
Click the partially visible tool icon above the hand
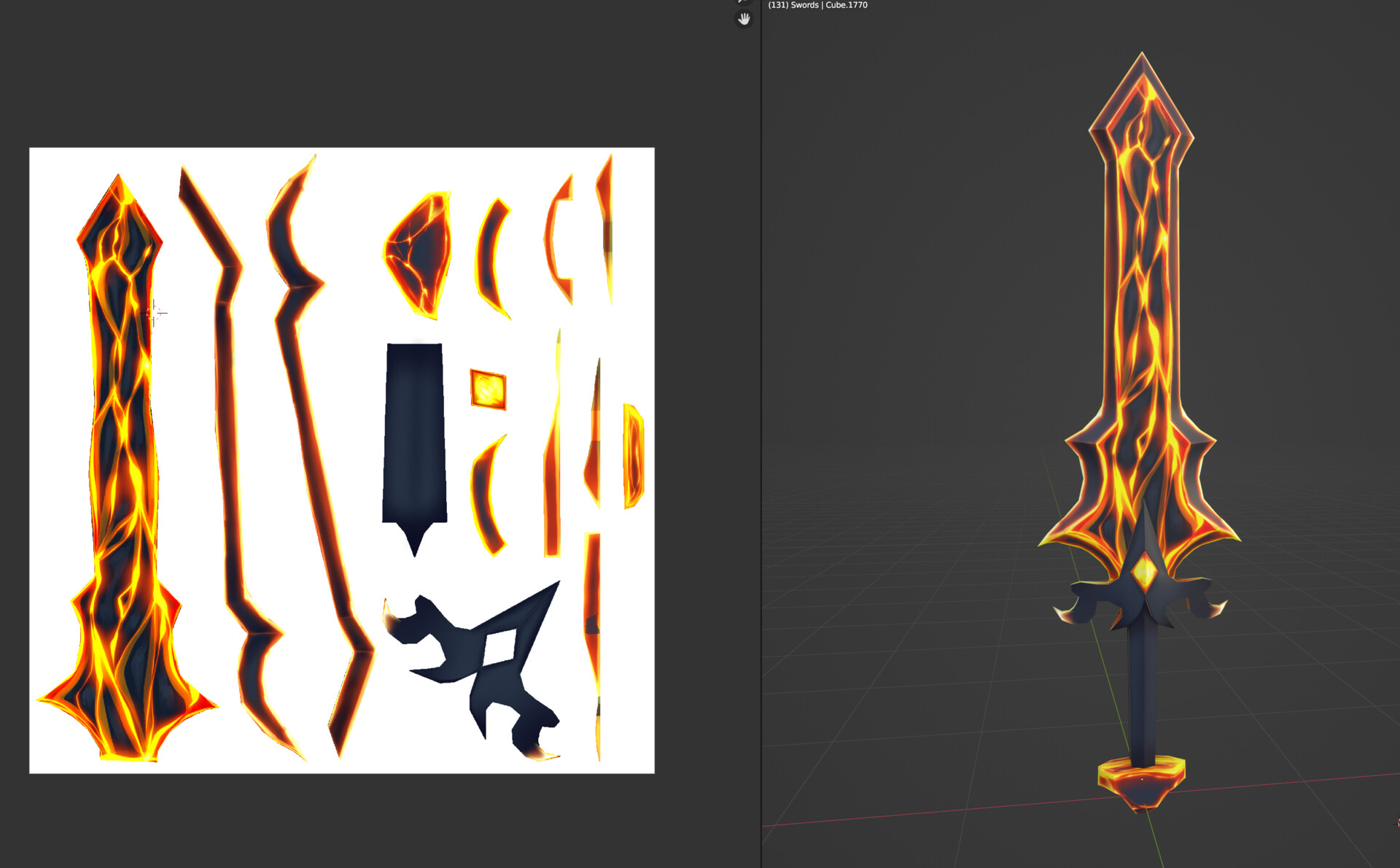pos(742,3)
